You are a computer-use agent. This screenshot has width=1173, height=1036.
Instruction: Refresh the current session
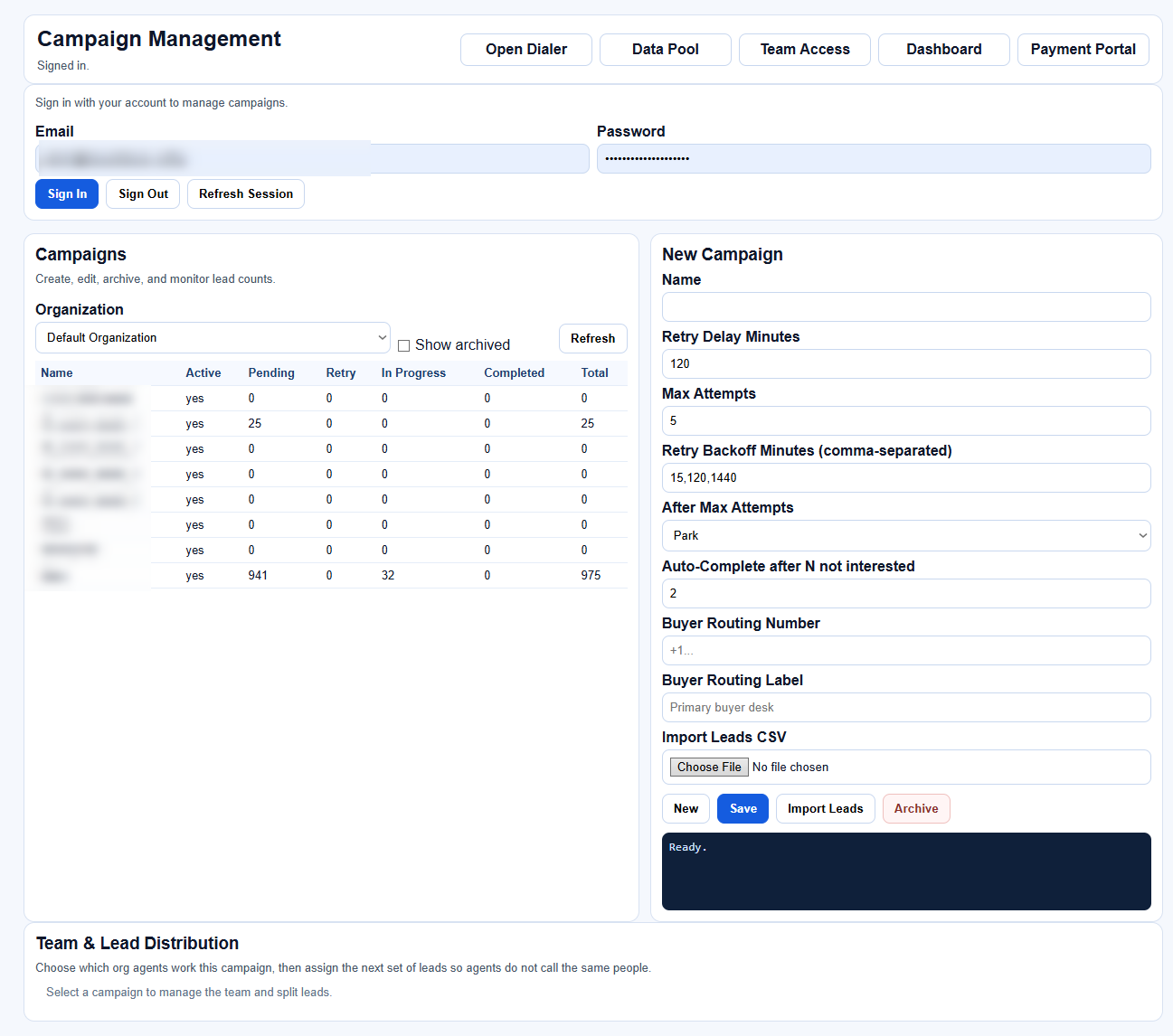coord(245,193)
